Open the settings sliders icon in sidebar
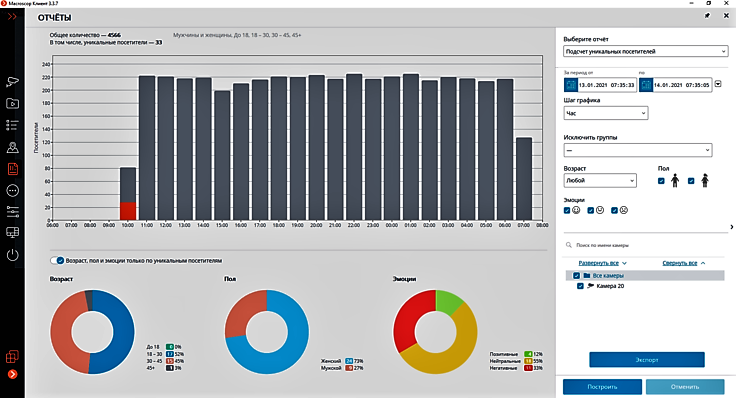The image size is (736, 398). pyautogui.click(x=12, y=212)
